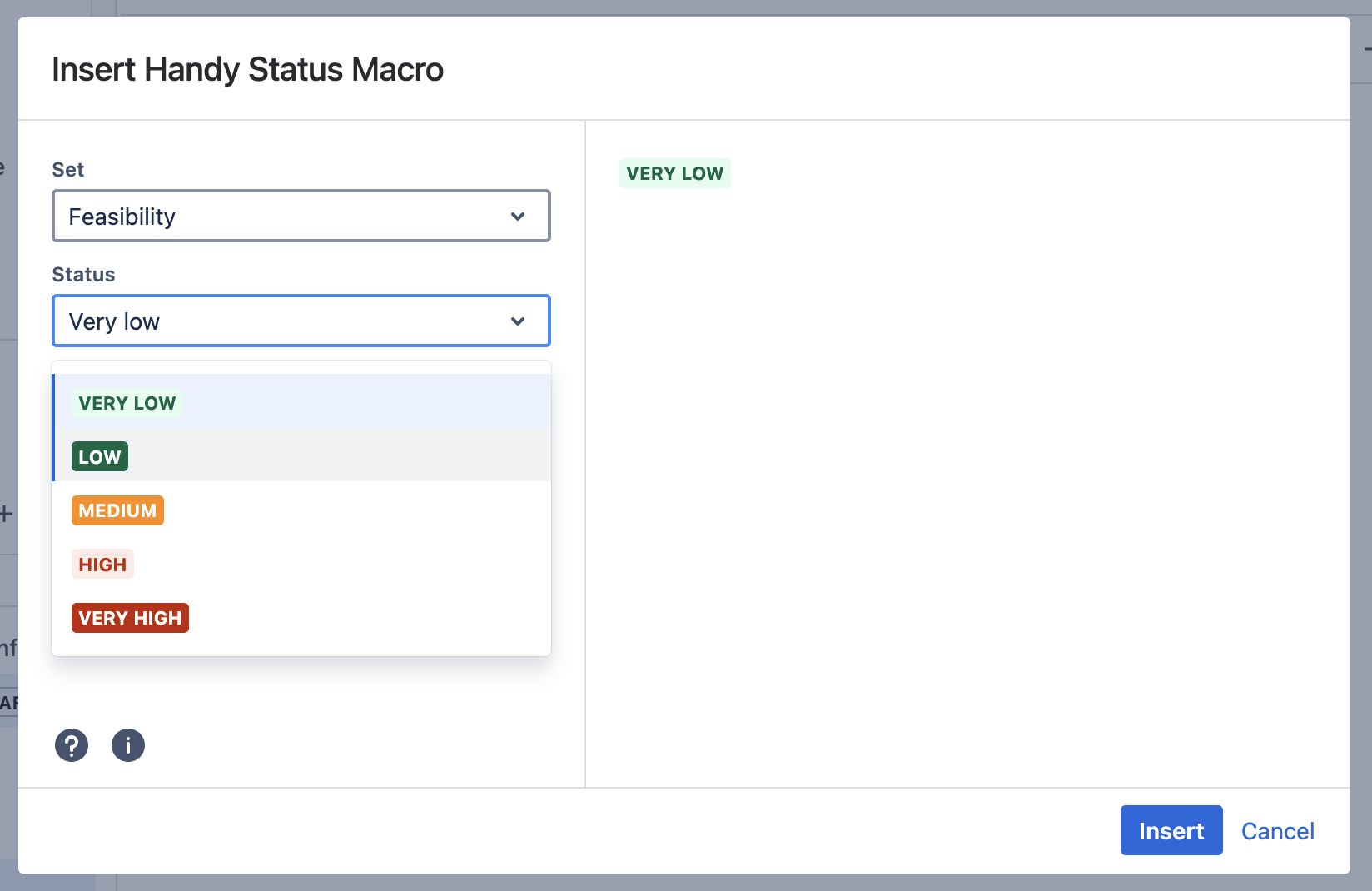Collapse the Status dropdown showing Very low
1372x891 pixels.
pos(301,321)
